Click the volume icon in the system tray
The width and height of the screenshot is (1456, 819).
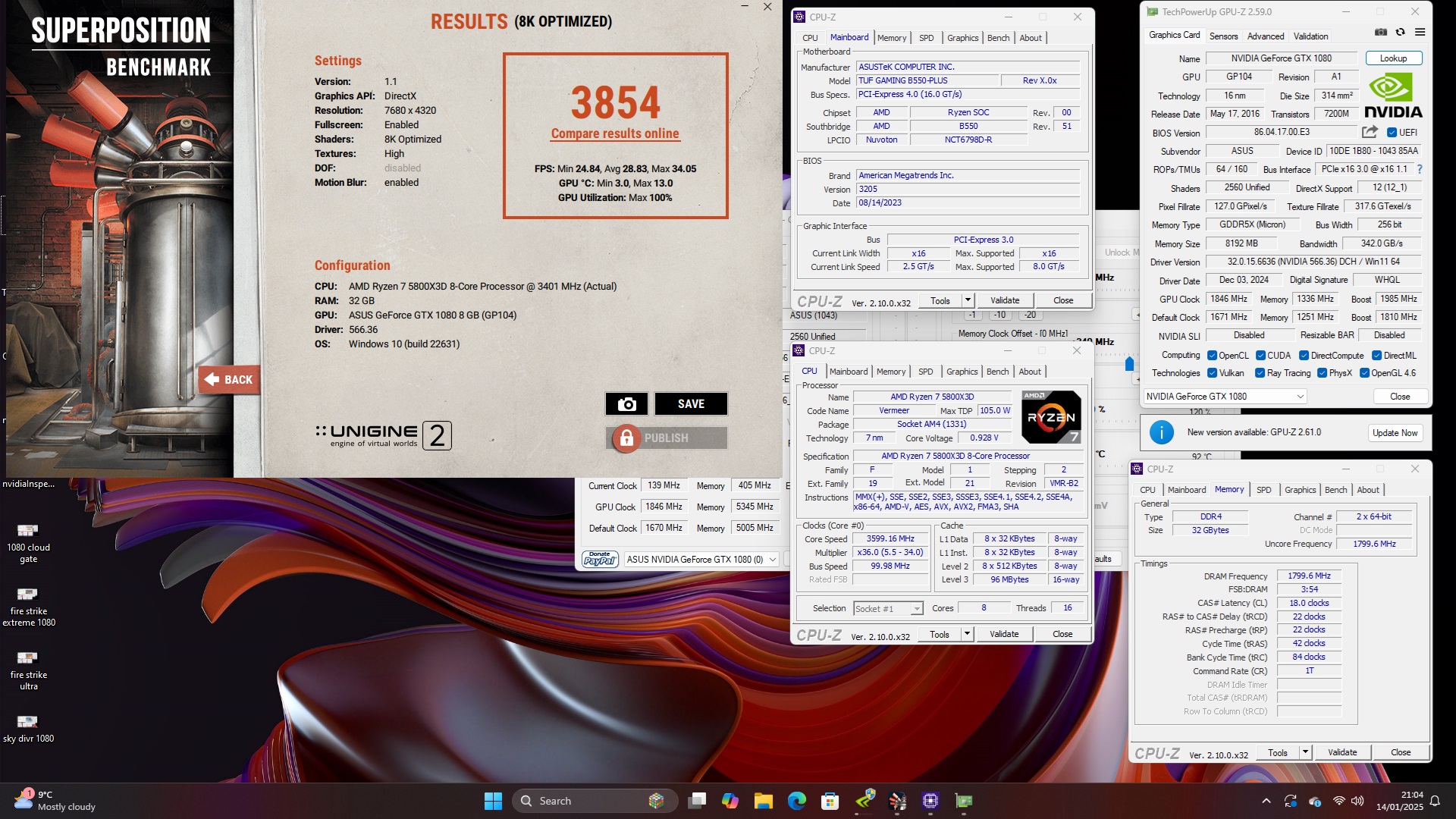[1357, 801]
